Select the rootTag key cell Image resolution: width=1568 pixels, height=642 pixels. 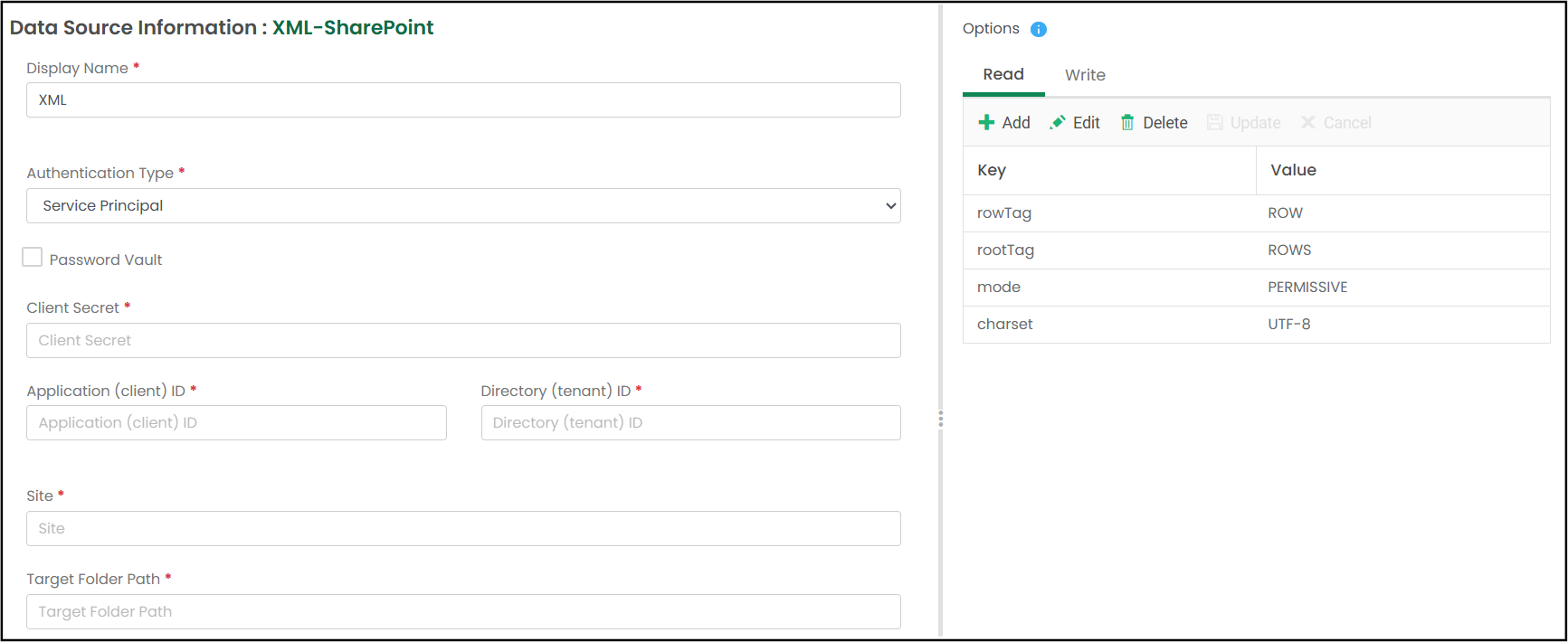pyautogui.click(x=1109, y=250)
